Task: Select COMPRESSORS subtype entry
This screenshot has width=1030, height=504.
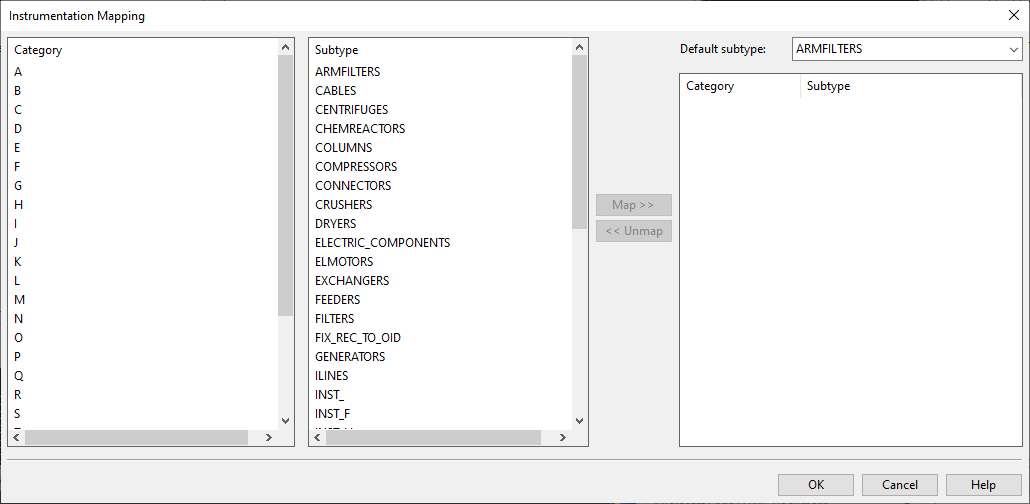Action: [x=355, y=167]
